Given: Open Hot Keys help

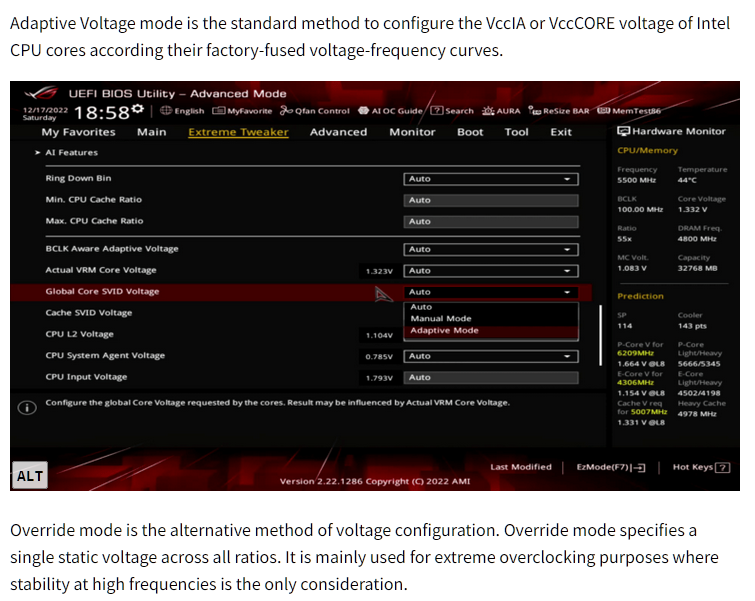Looking at the screenshot, I should click(701, 467).
